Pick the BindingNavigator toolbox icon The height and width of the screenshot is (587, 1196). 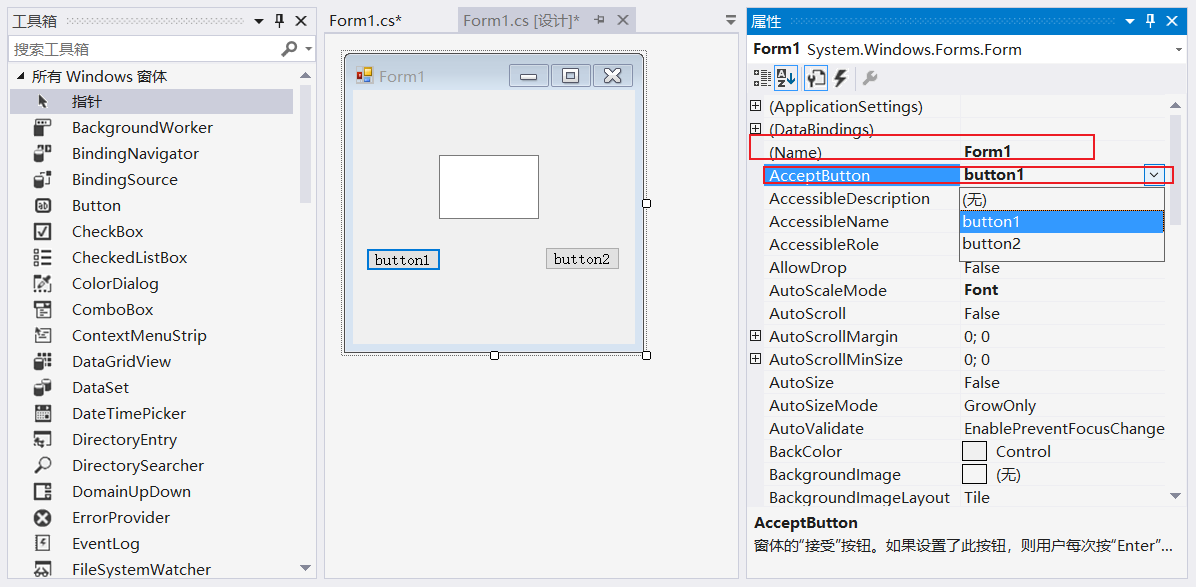tap(43, 154)
